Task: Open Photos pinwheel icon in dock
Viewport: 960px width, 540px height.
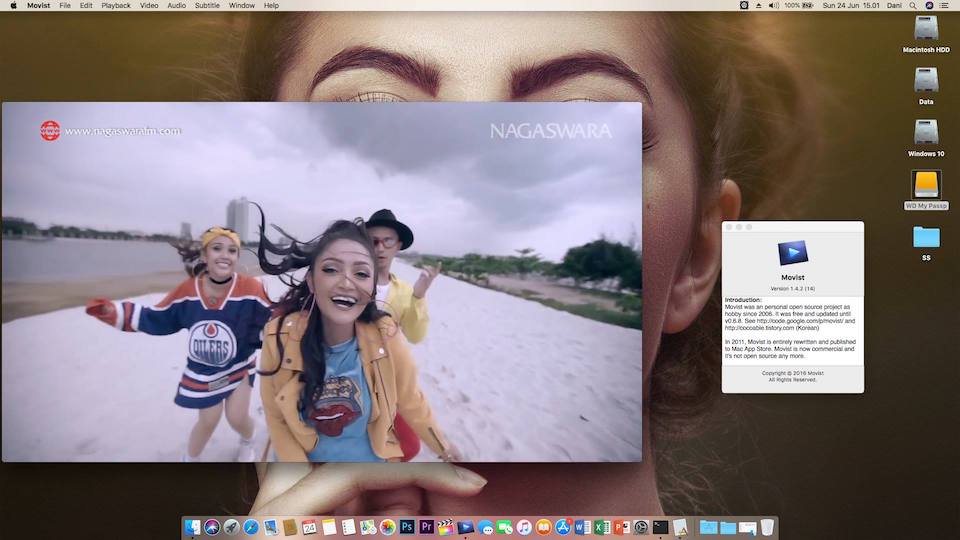Action: (x=388, y=527)
